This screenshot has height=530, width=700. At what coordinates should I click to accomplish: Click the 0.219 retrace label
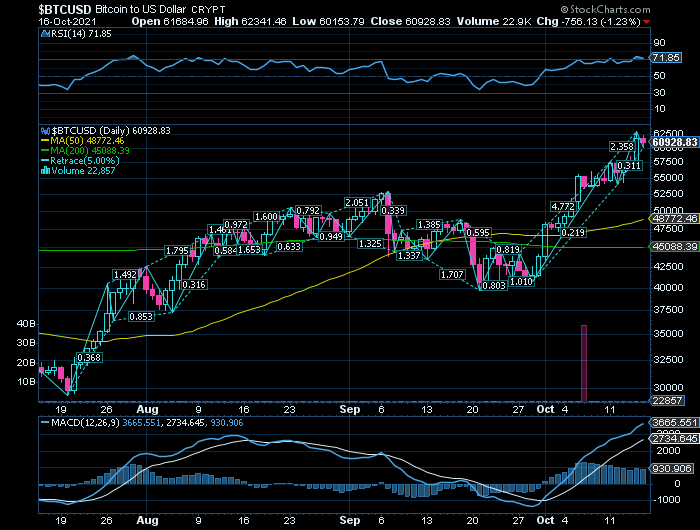[573, 233]
